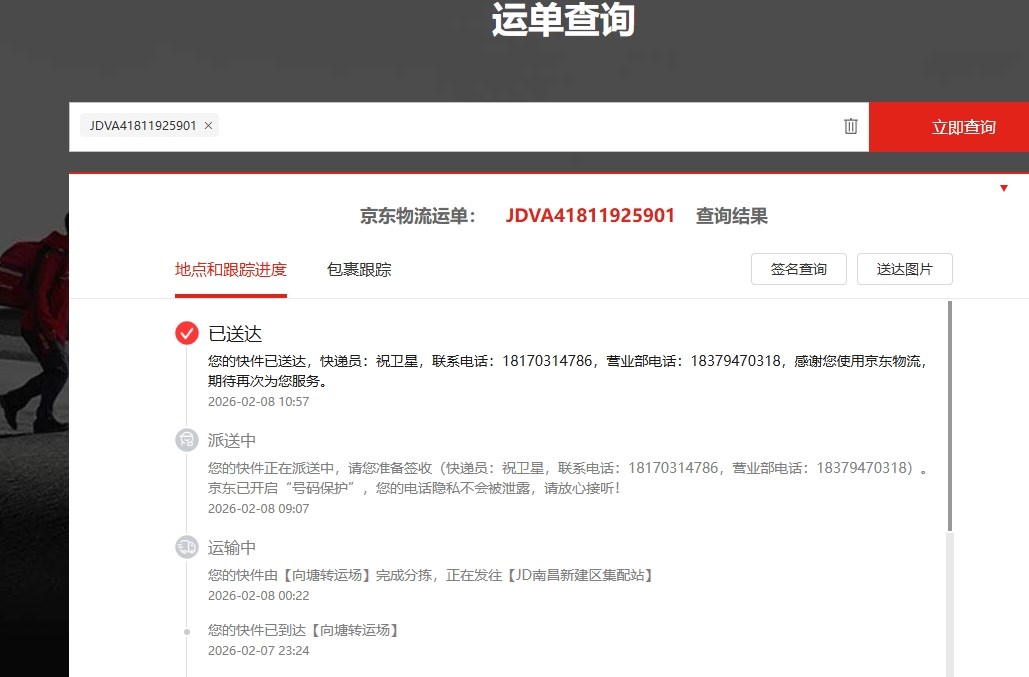
Task: Click branch phone 18379470318 in 派送中 entry
Action: tap(864, 468)
